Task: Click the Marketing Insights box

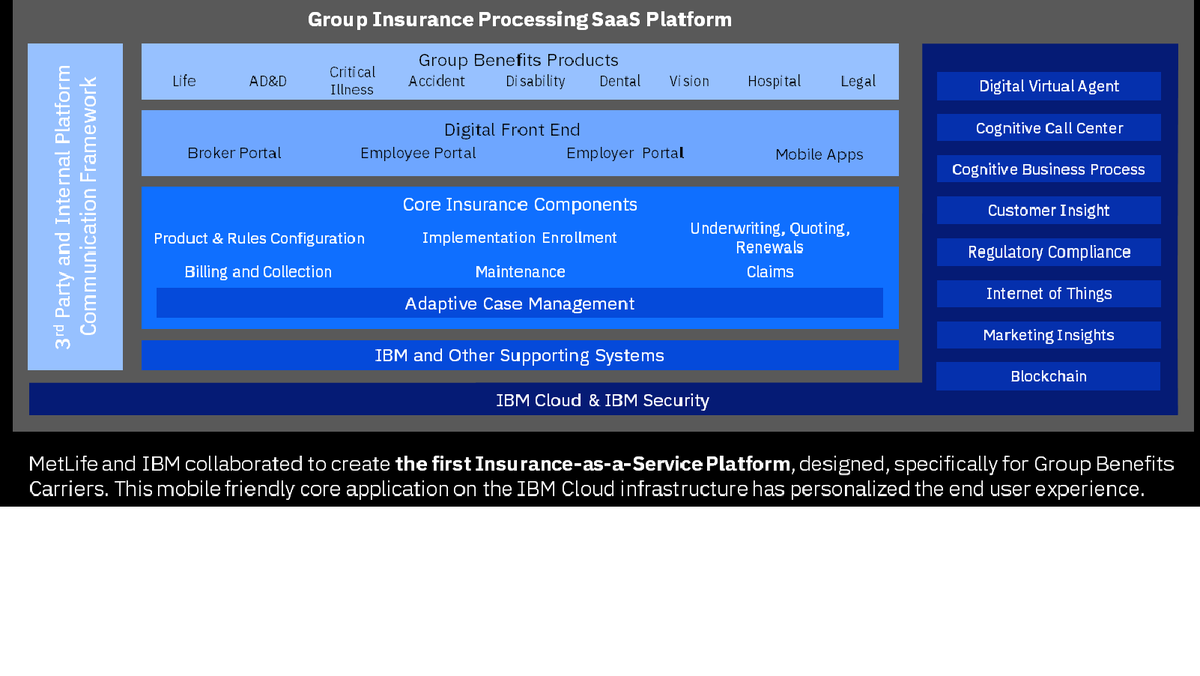Action: click(1049, 335)
